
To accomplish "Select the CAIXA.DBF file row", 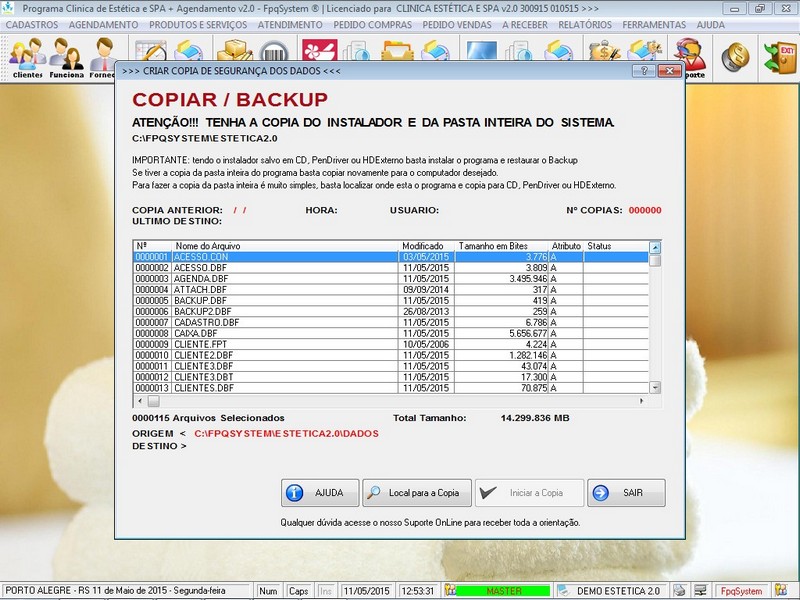I will [391, 333].
